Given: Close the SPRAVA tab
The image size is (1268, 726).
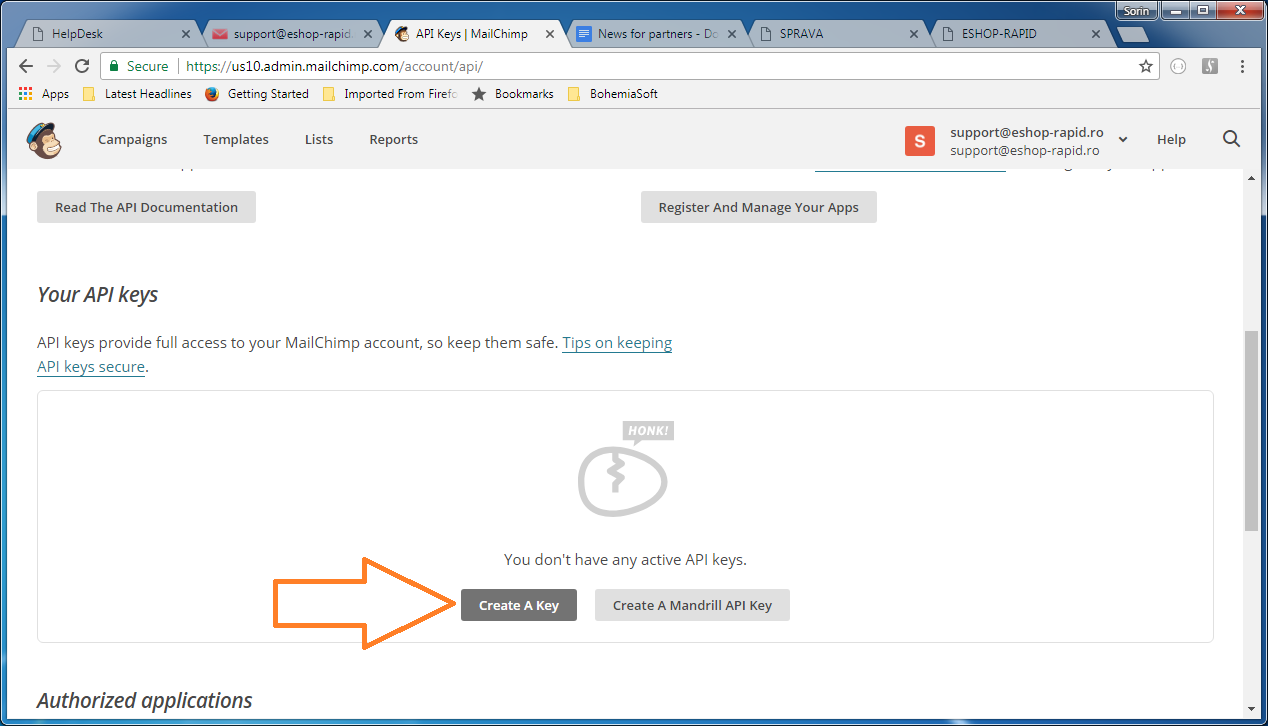Looking at the screenshot, I should point(912,34).
